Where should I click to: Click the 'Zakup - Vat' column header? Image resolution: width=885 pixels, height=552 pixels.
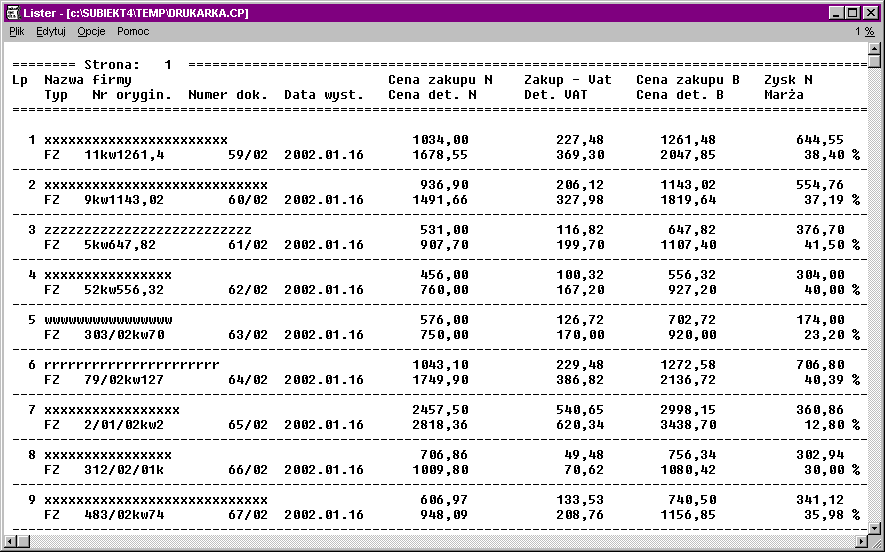coord(568,80)
